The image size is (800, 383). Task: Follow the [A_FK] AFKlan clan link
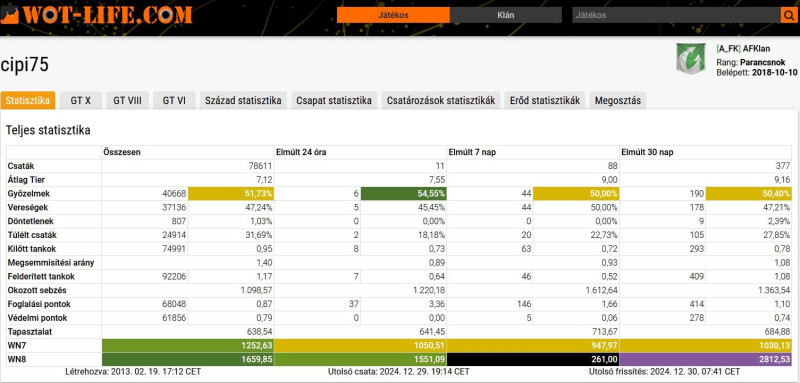(743, 49)
